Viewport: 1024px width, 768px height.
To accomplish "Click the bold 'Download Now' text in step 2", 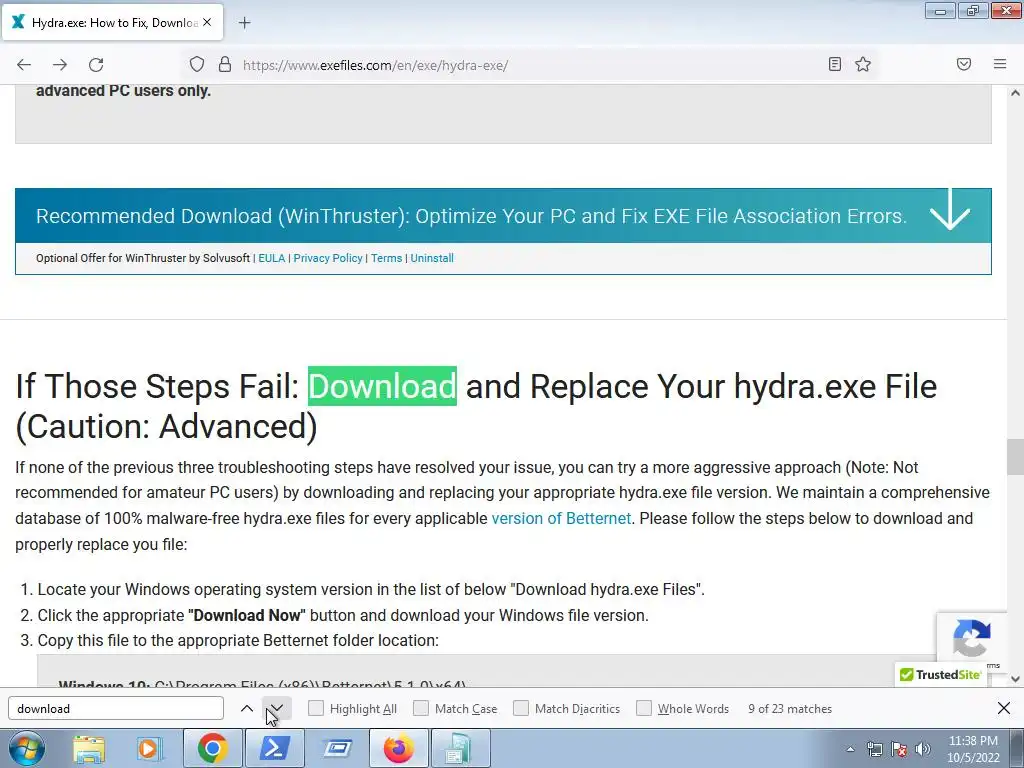I will point(247,615).
